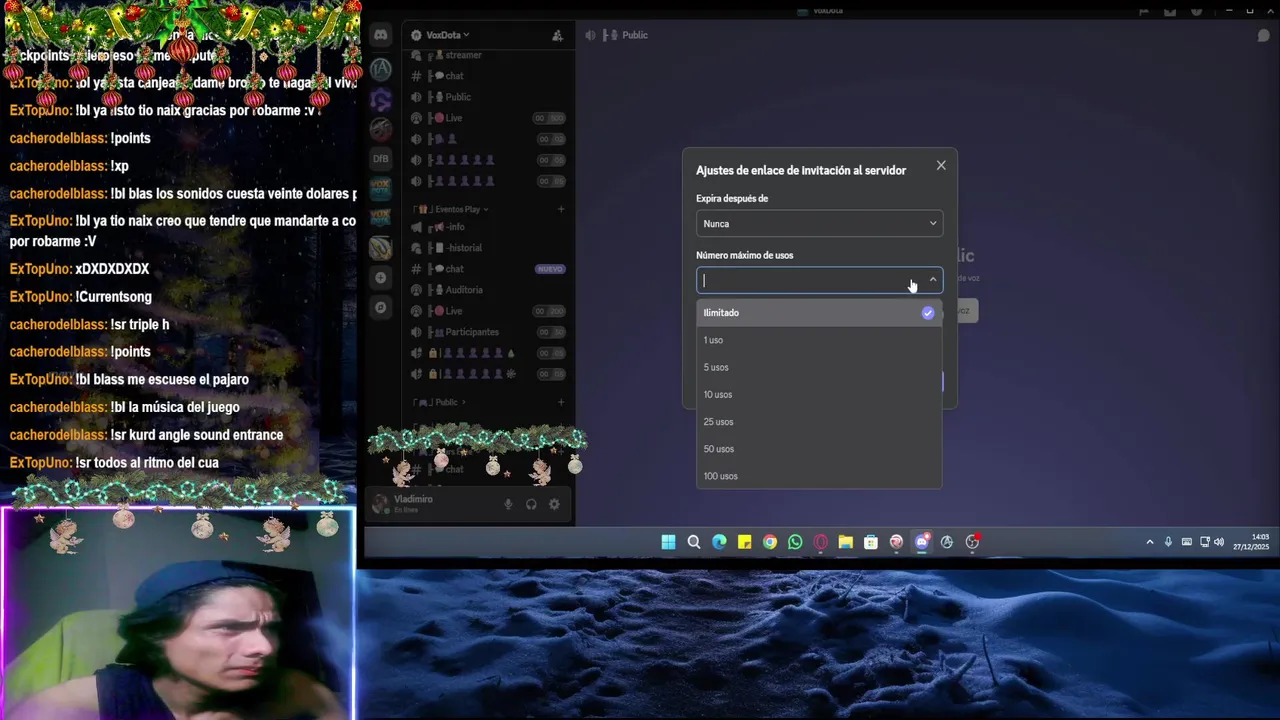Click the Número máximo de usos input field
This screenshot has width=1280, height=720.
tap(819, 280)
